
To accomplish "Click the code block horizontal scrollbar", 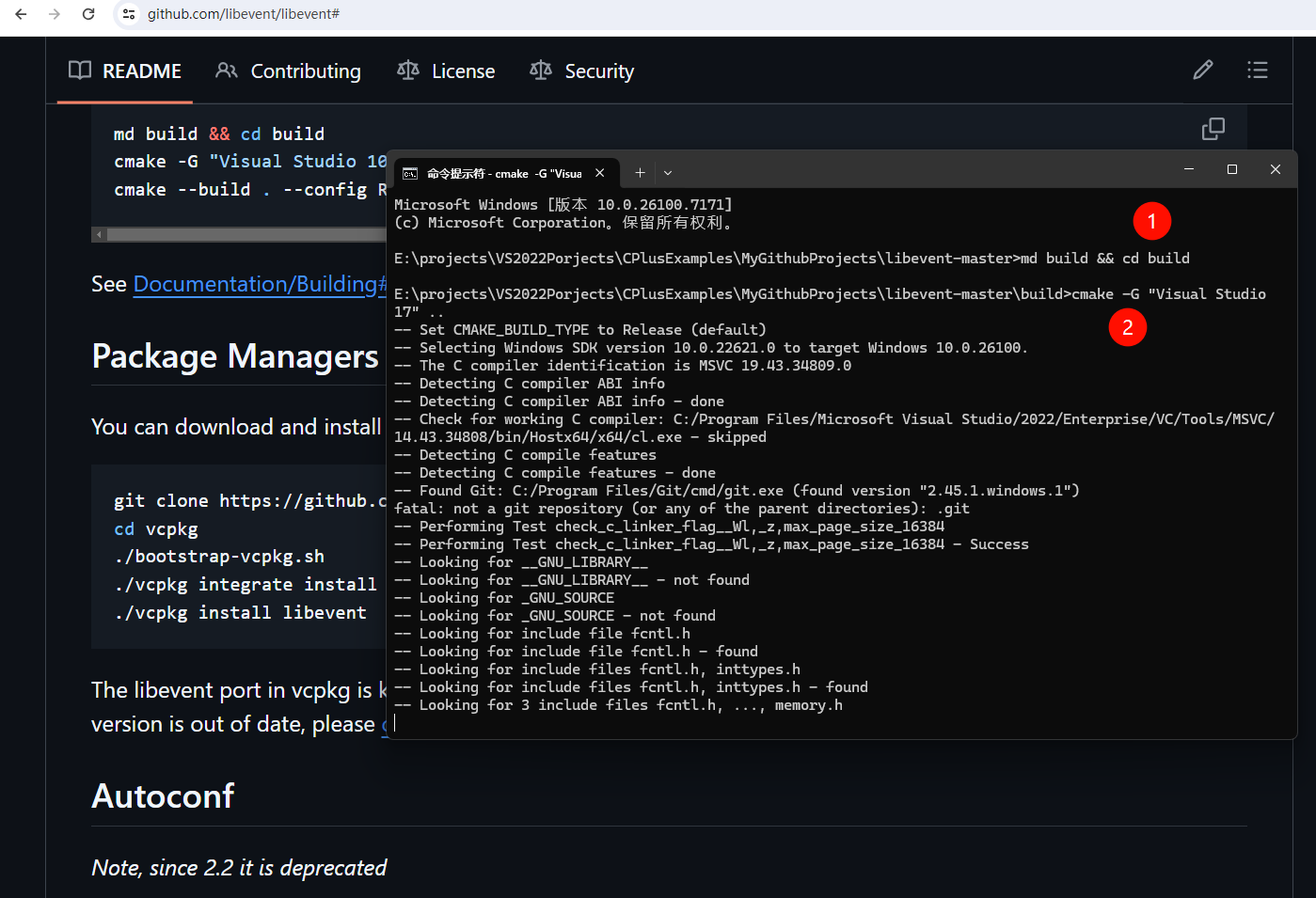I will click(x=246, y=235).
